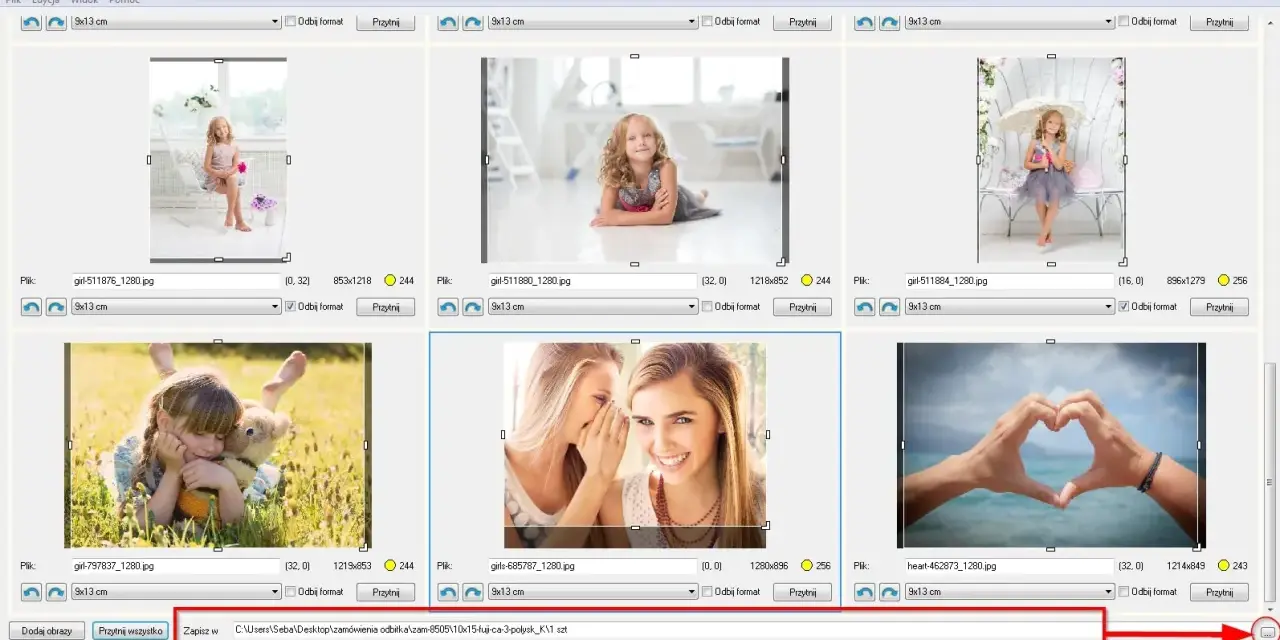Rotate heart-462873_1280.jpg to the left
The height and width of the screenshot is (640, 1280).
tap(865, 592)
